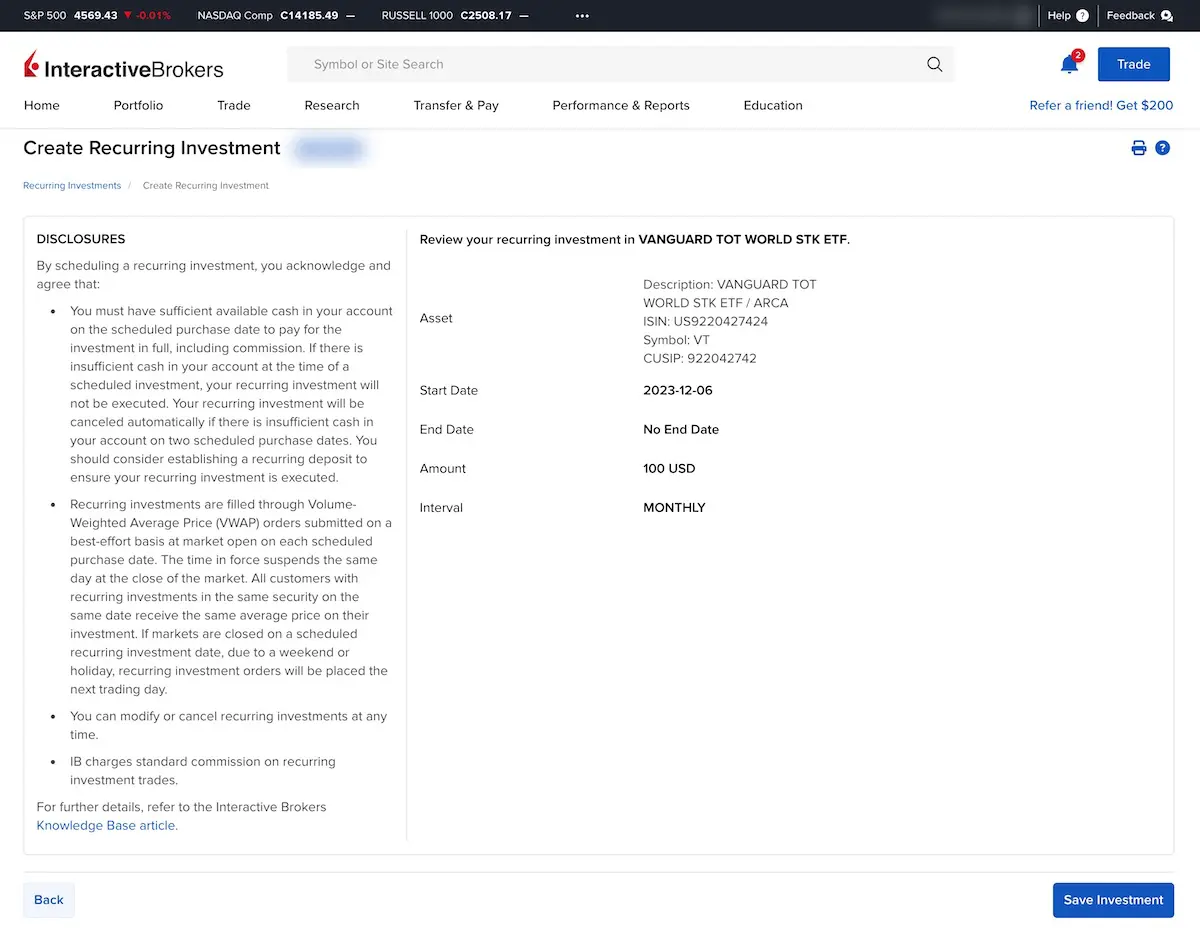Click the NASDAQ Comp ticker quote
1200x939 pixels.
coord(276,16)
